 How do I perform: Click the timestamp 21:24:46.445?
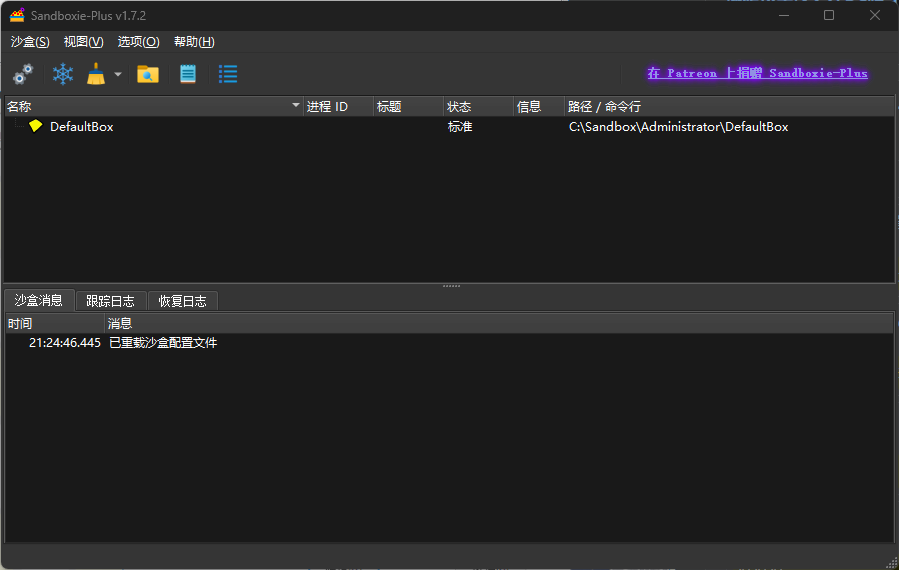pos(65,343)
